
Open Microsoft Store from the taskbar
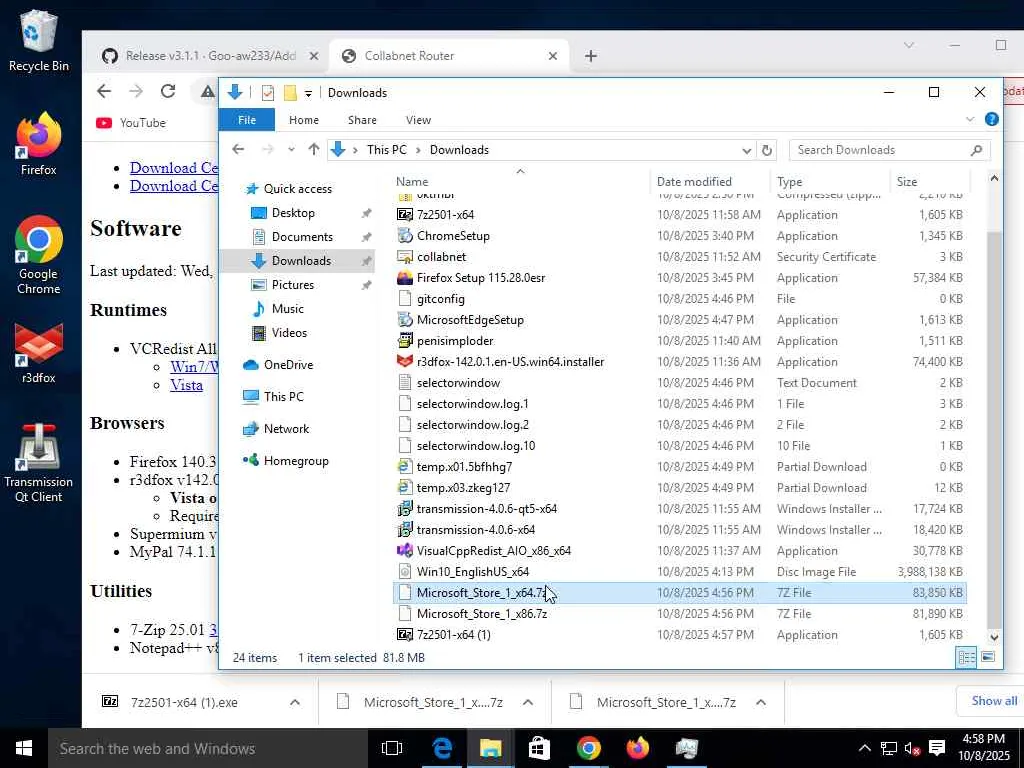point(539,748)
